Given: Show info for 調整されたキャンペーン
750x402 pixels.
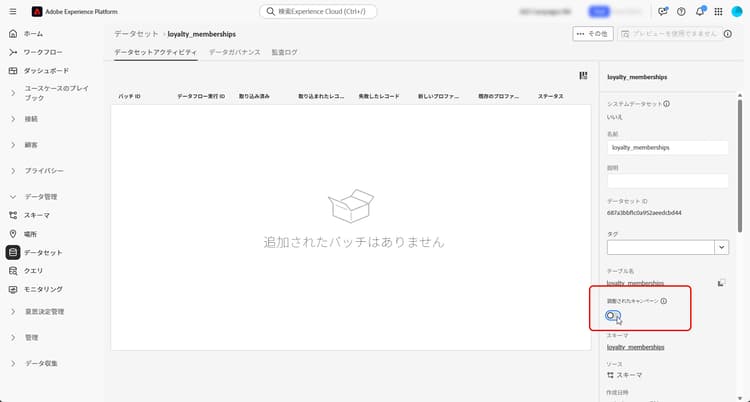Looking at the screenshot, I should click(663, 301).
